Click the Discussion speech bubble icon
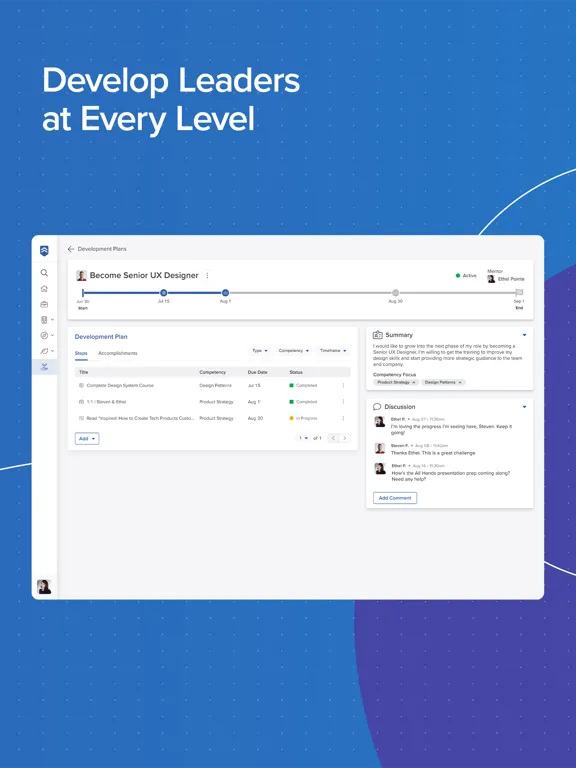 point(377,407)
